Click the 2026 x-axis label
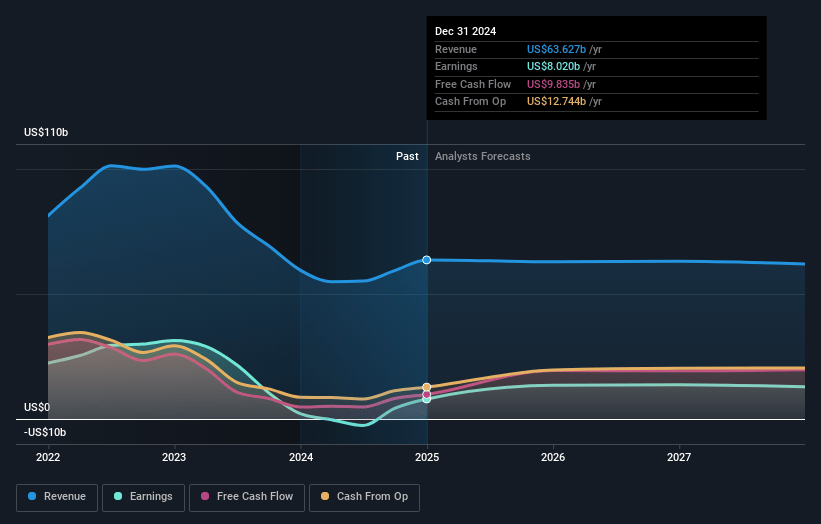This screenshot has width=821, height=524. tap(553, 457)
